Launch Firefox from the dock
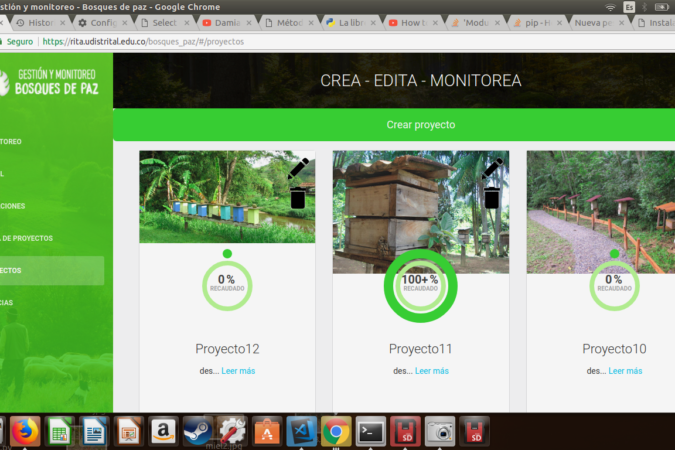The image size is (675, 450). click(x=25, y=431)
